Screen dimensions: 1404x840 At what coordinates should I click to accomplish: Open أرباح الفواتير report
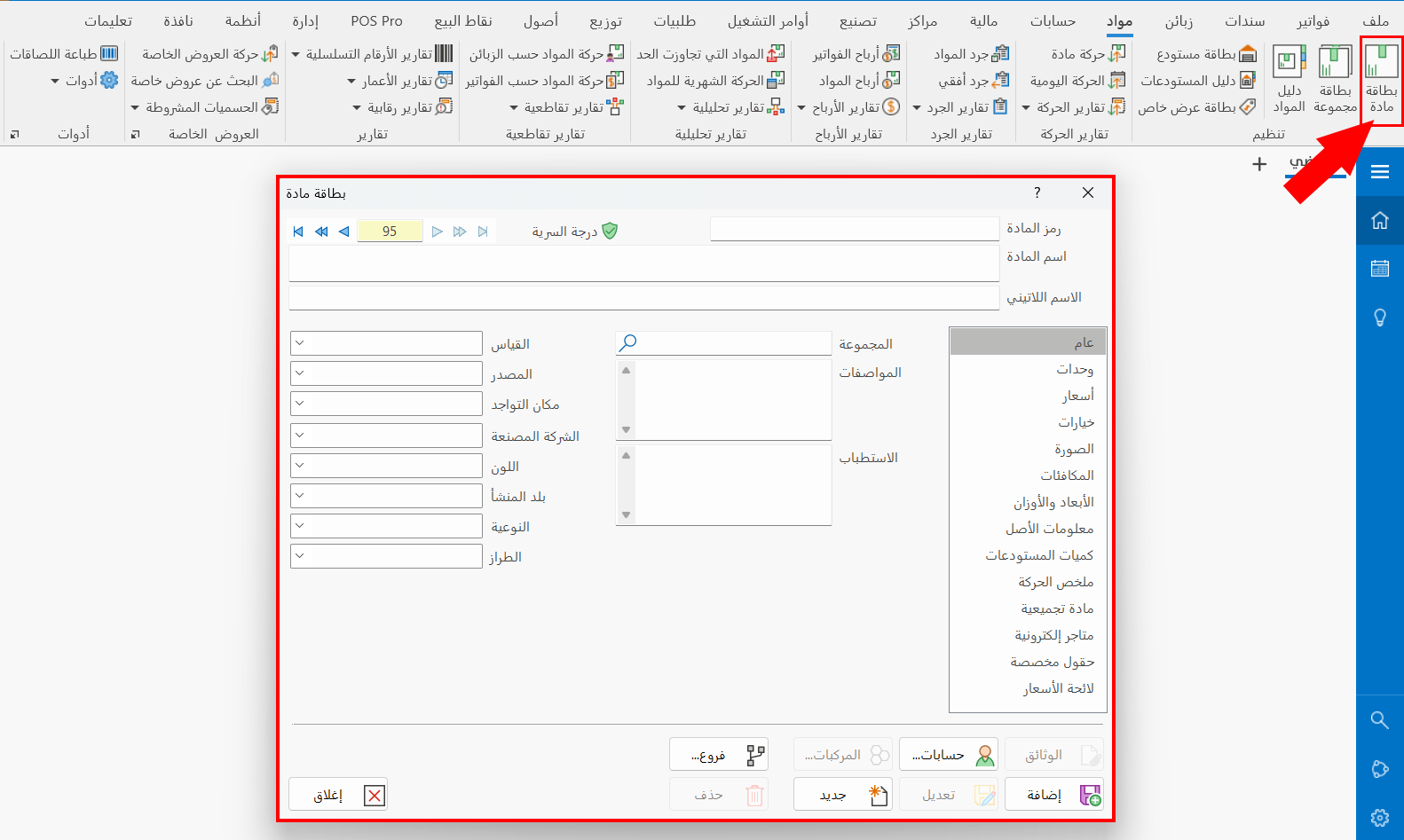click(856, 54)
